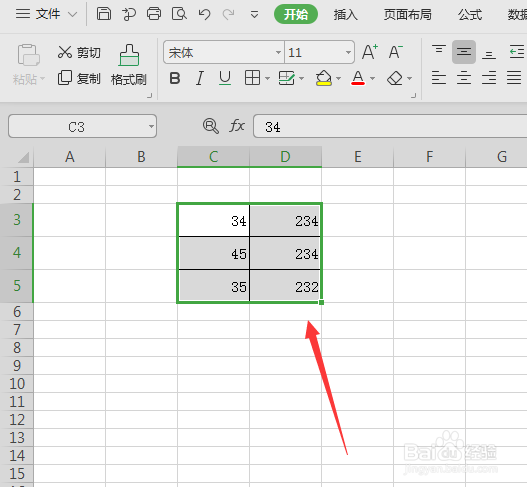The height and width of the screenshot is (487, 527).
Task: Click 复制 copy button
Action: point(79,78)
